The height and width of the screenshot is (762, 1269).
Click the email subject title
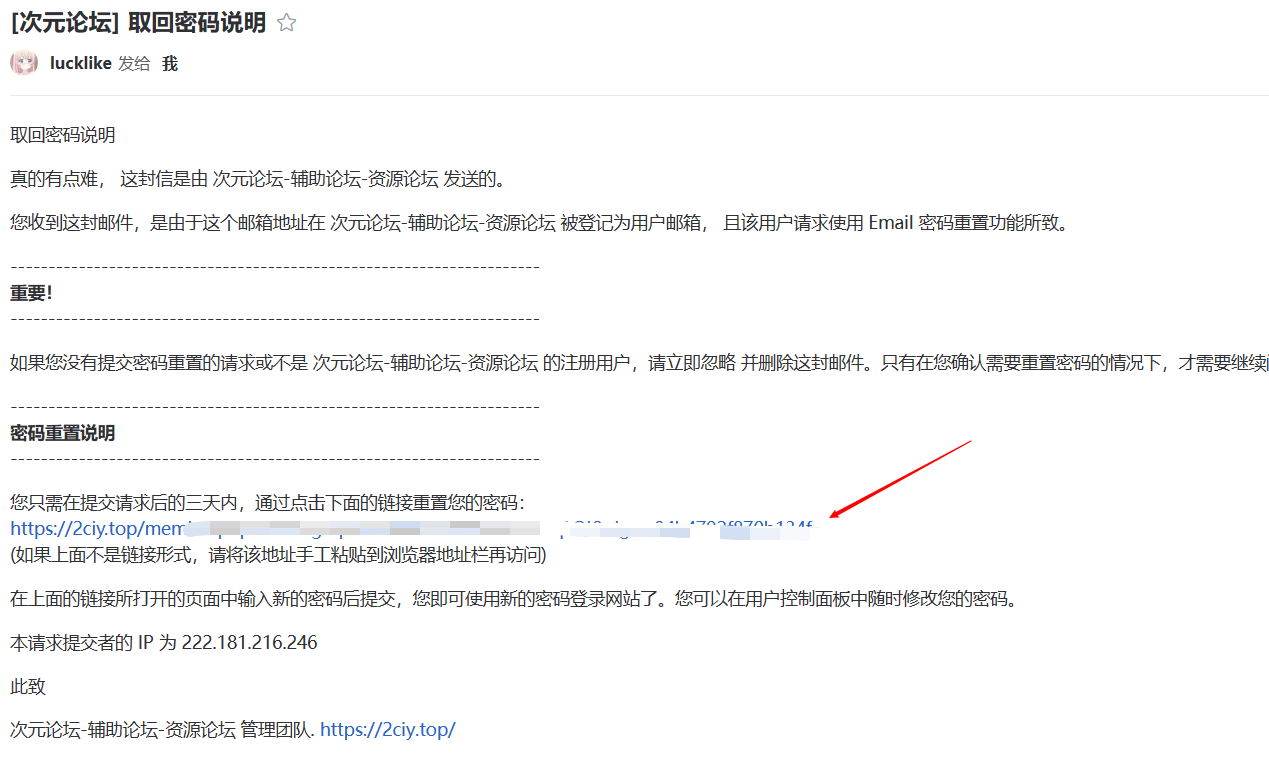tap(138, 23)
